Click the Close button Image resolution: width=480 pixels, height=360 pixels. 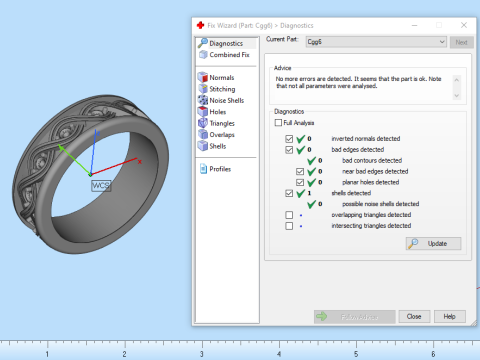pos(414,316)
